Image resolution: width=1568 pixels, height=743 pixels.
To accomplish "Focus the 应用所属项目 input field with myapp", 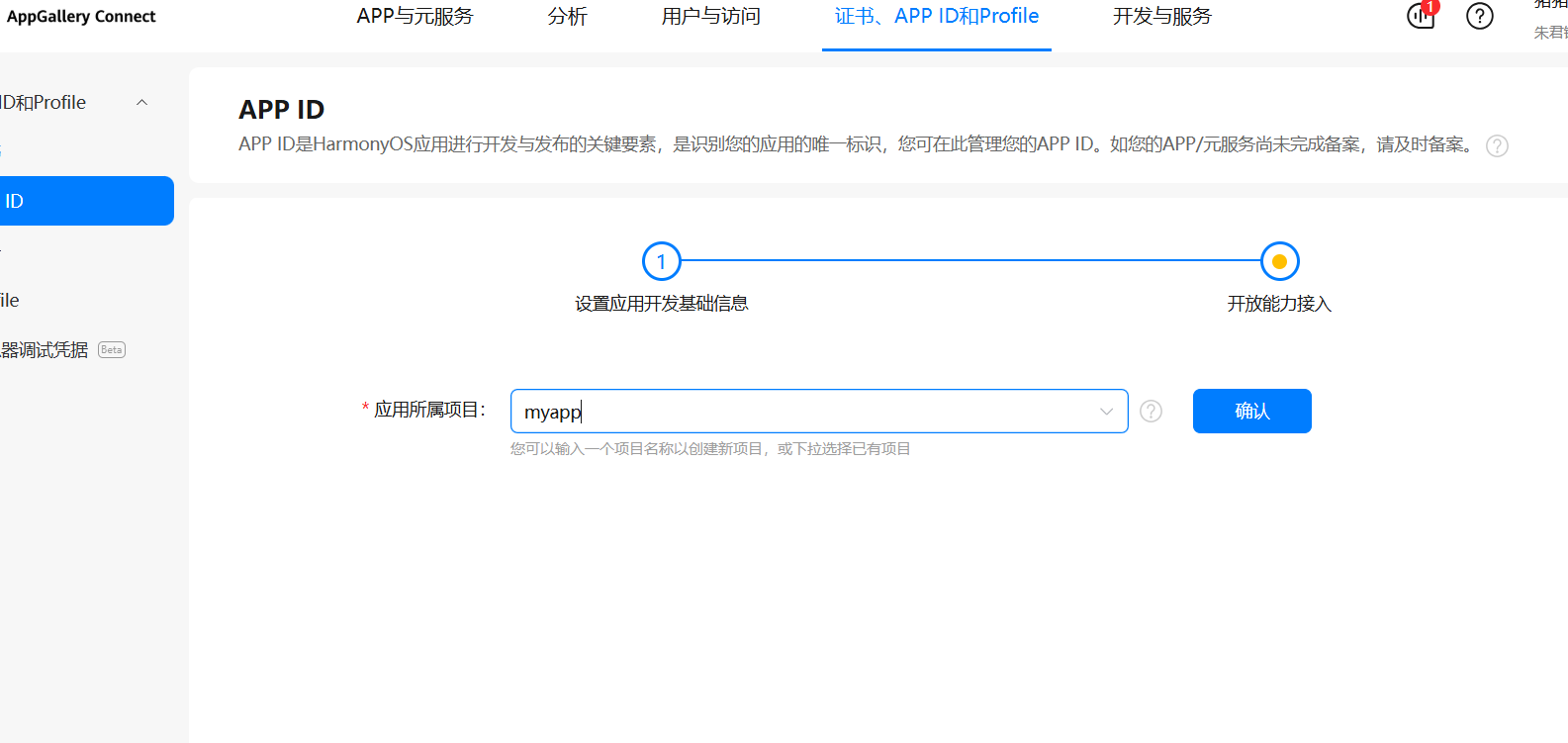I will pos(819,411).
